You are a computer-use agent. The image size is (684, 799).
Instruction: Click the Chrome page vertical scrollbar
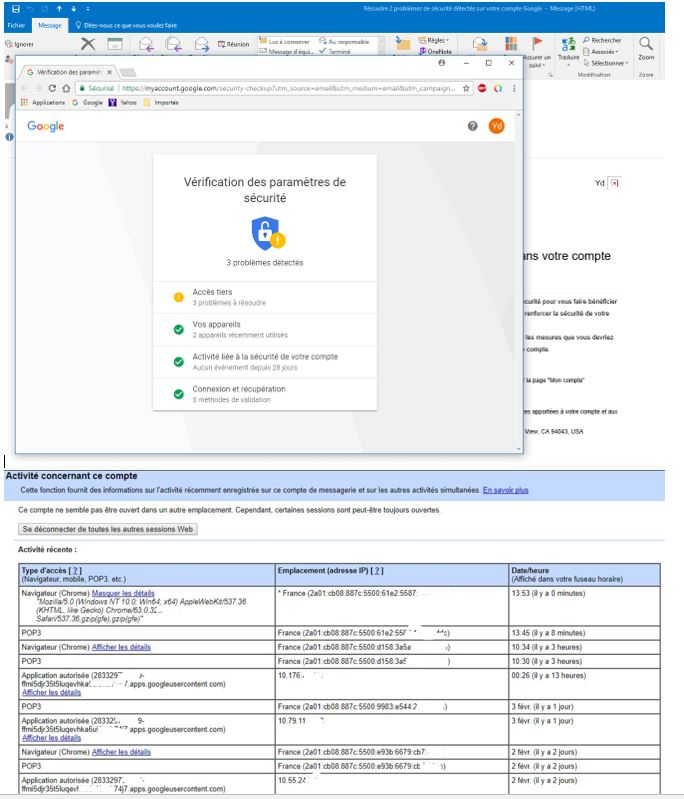519,281
